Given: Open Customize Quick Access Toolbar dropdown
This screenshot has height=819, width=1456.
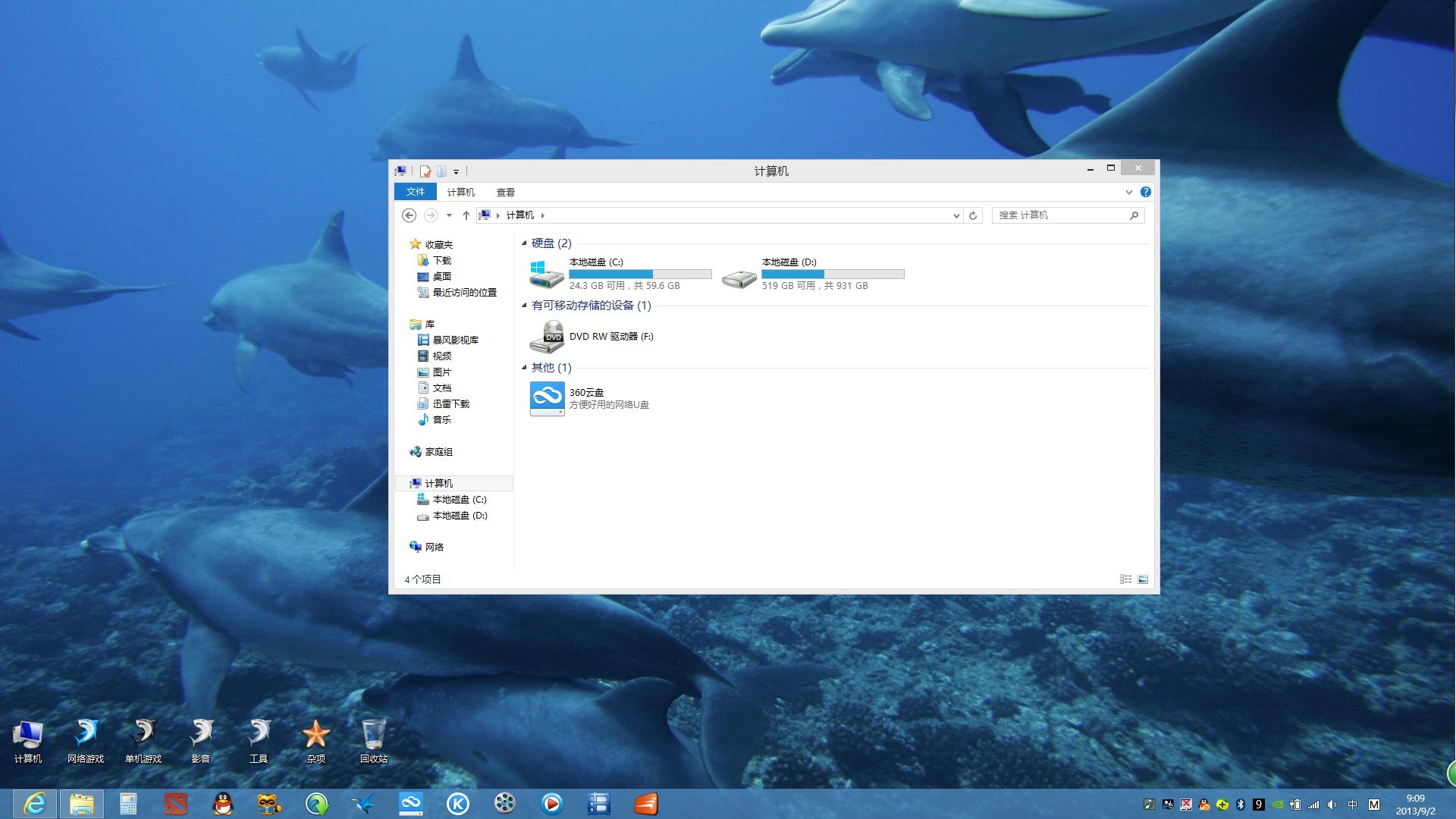Looking at the screenshot, I should (x=456, y=172).
